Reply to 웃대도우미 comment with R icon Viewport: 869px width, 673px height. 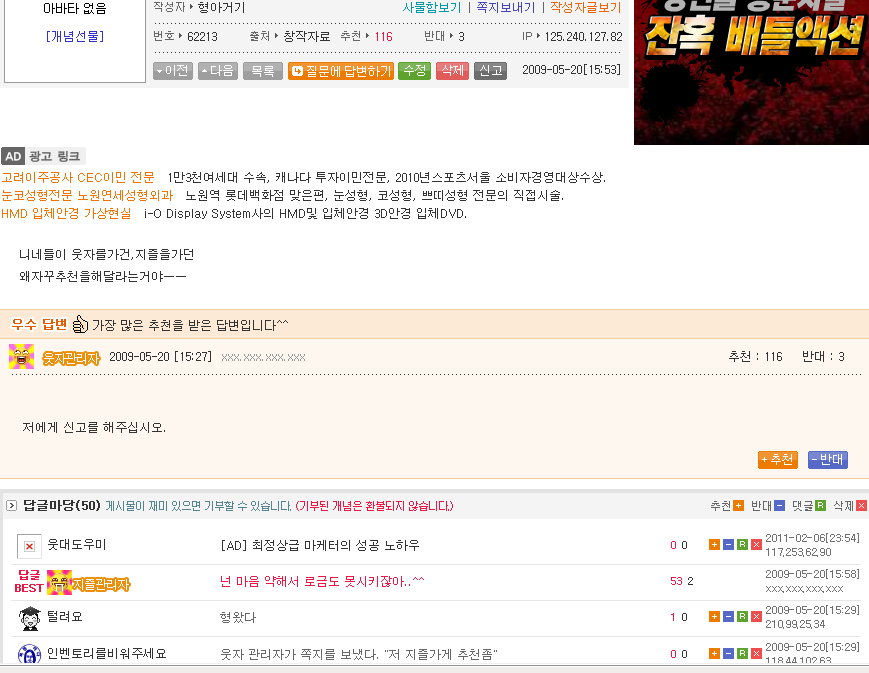[x=742, y=545]
